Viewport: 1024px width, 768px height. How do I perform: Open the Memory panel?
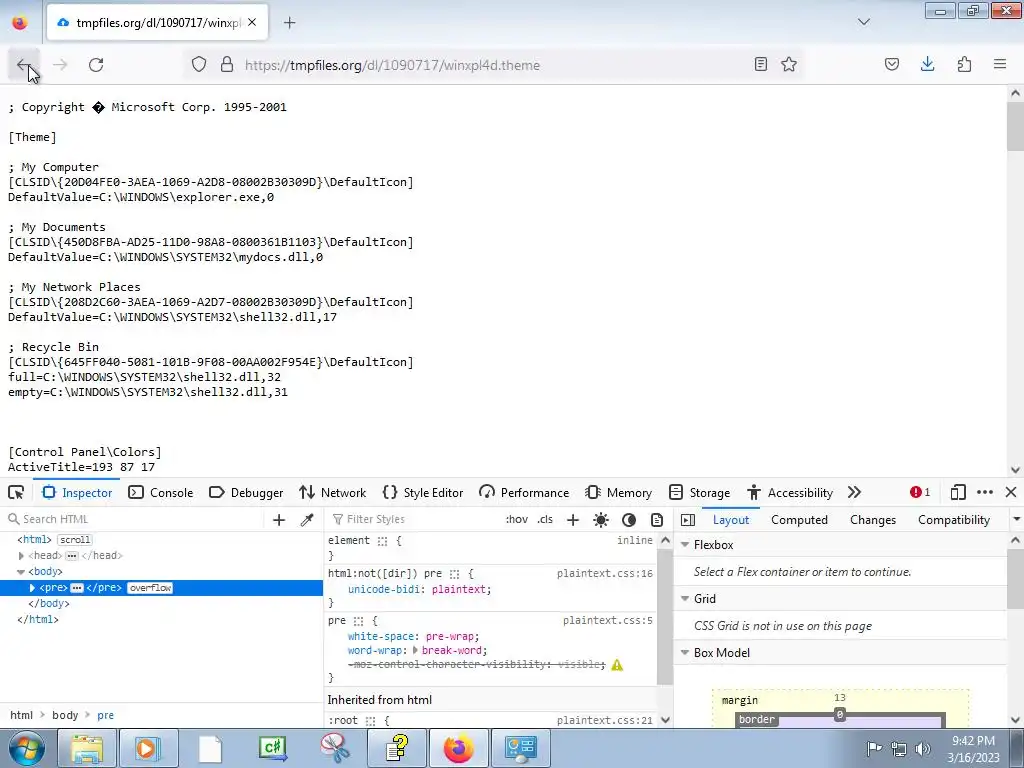pyautogui.click(x=618, y=493)
